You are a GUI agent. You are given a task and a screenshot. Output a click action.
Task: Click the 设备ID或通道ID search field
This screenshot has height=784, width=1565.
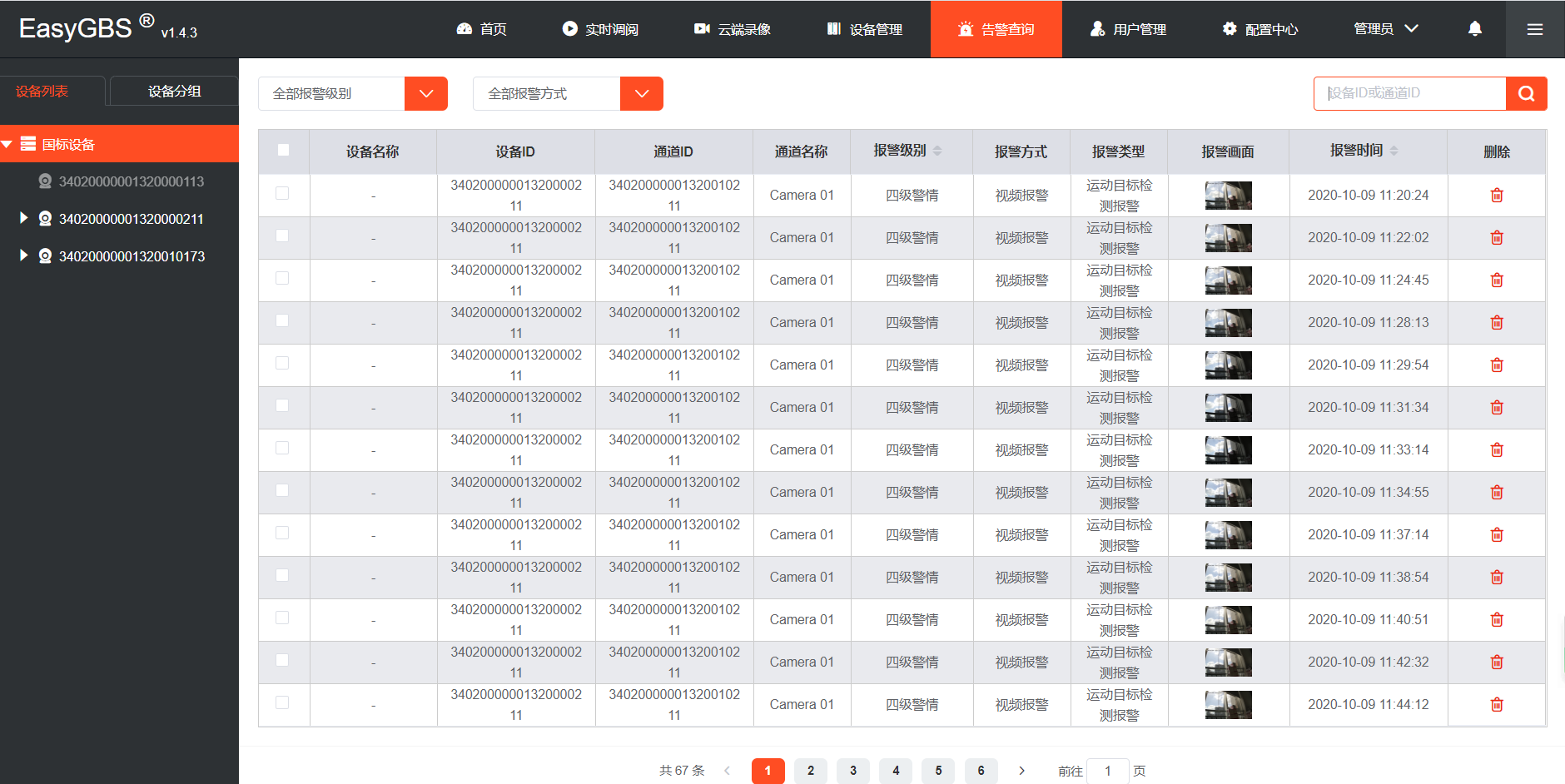1410,93
